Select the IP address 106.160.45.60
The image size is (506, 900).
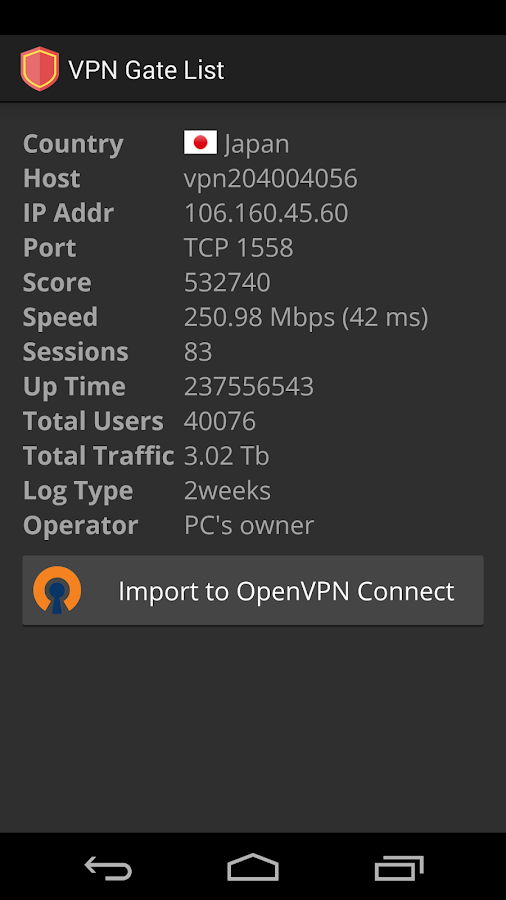pos(266,214)
